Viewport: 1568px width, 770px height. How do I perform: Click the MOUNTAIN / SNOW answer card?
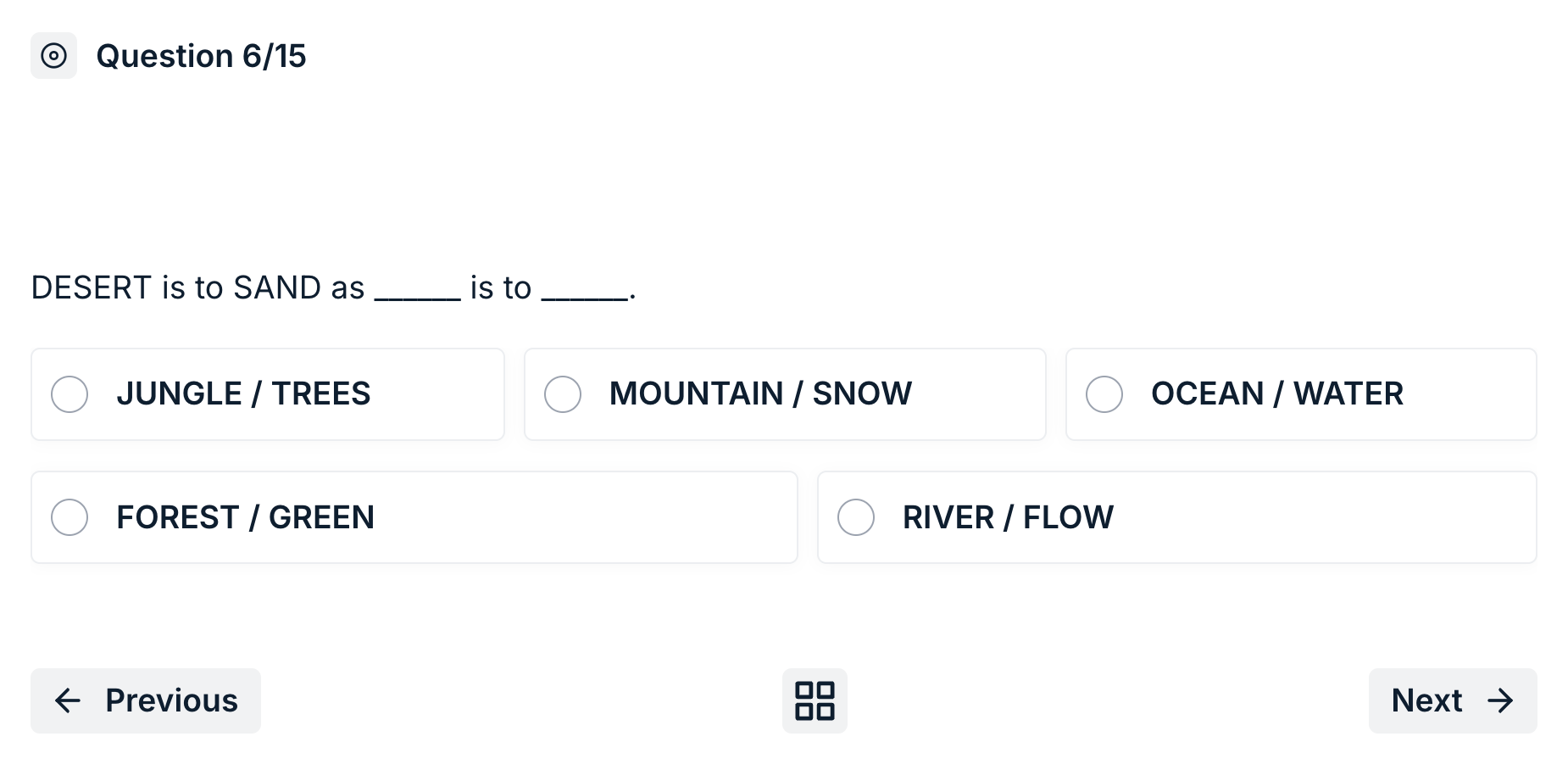784,393
